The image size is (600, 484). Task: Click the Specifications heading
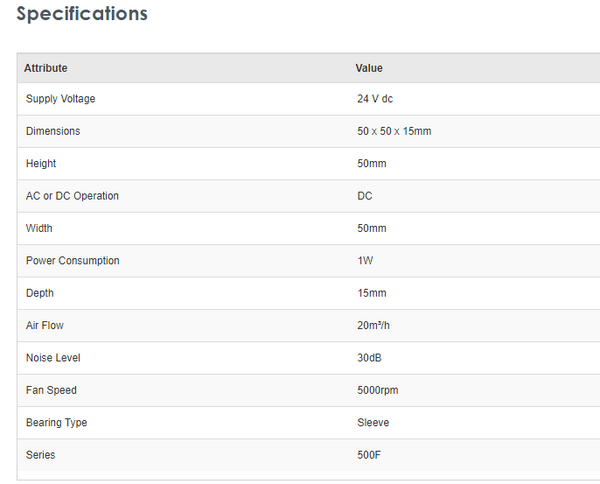pos(82,15)
